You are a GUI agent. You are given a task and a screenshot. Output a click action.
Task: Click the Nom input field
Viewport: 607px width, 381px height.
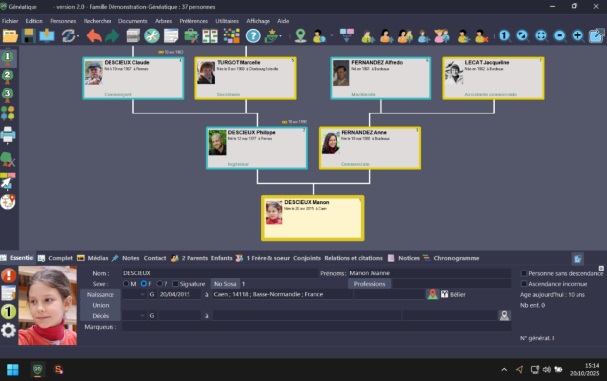219,273
